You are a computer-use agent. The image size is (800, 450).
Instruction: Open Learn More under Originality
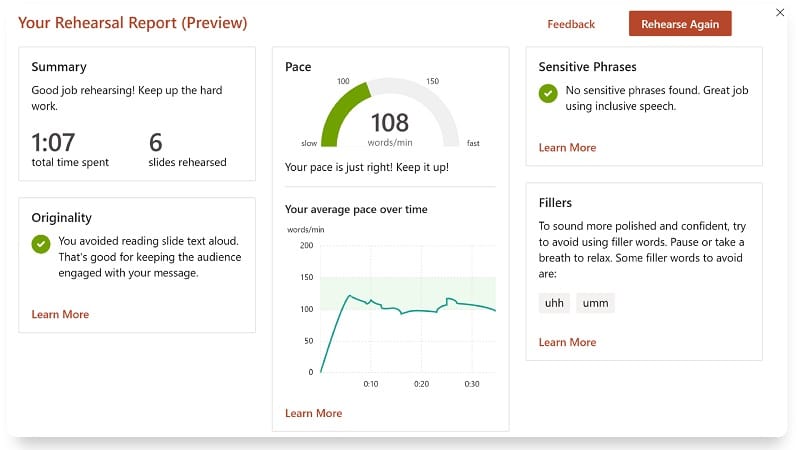pyautogui.click(x=60, y=314)
